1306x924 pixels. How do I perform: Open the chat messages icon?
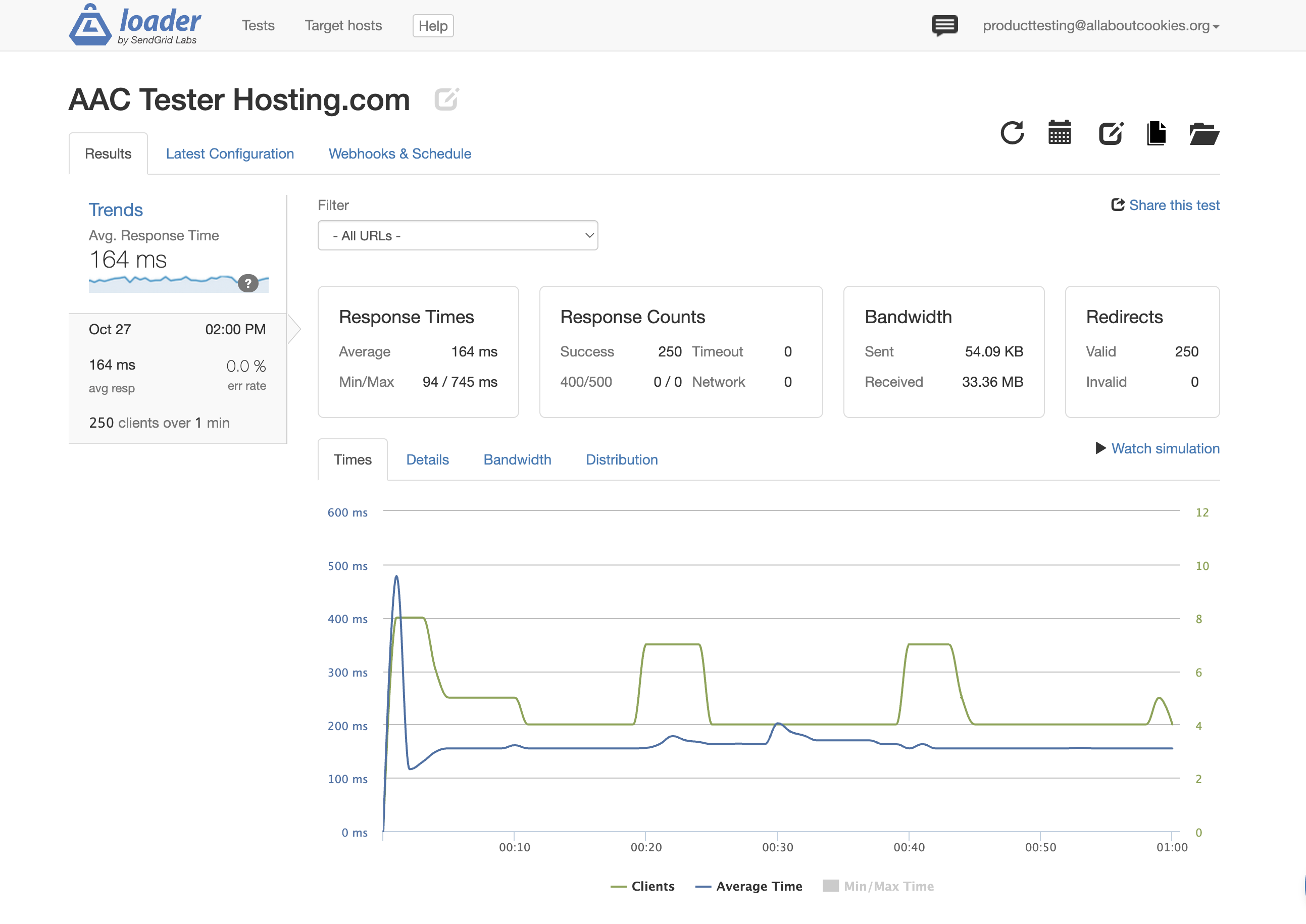944,26
